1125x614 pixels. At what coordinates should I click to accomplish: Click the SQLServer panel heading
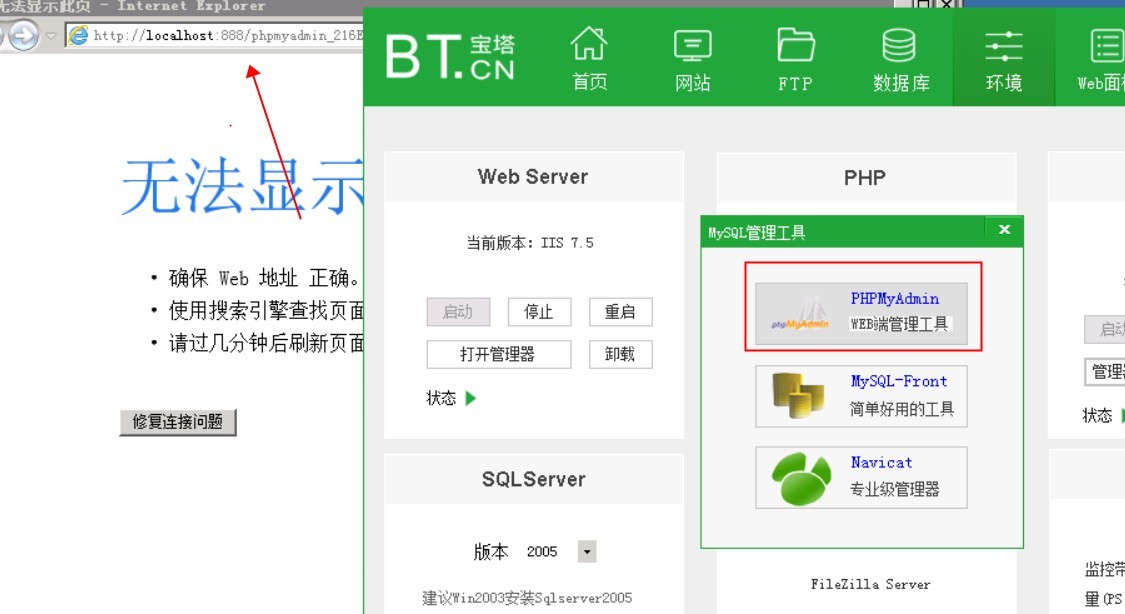coord(534,479)
